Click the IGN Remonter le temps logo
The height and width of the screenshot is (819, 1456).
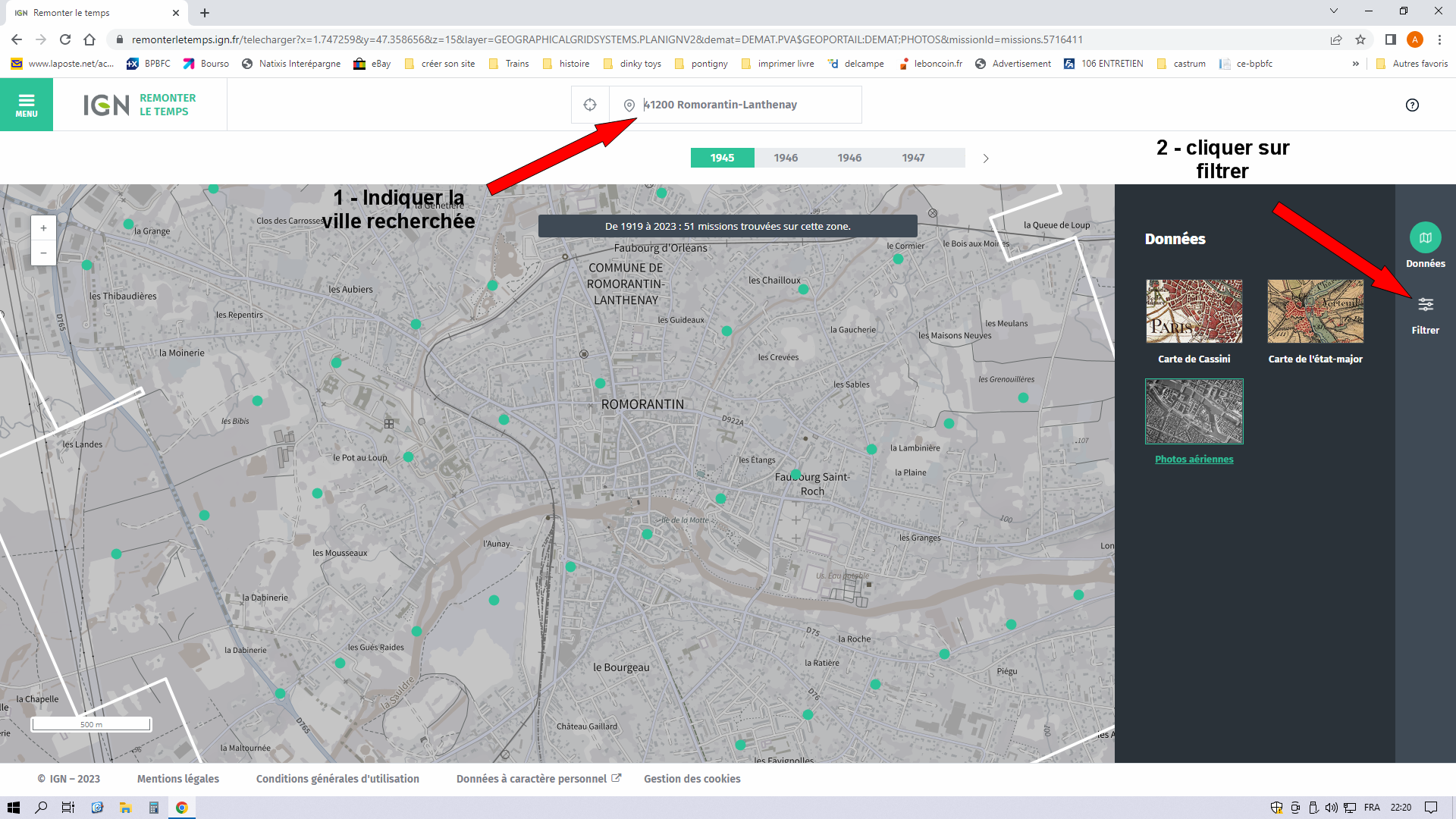(x=140, y=105)
